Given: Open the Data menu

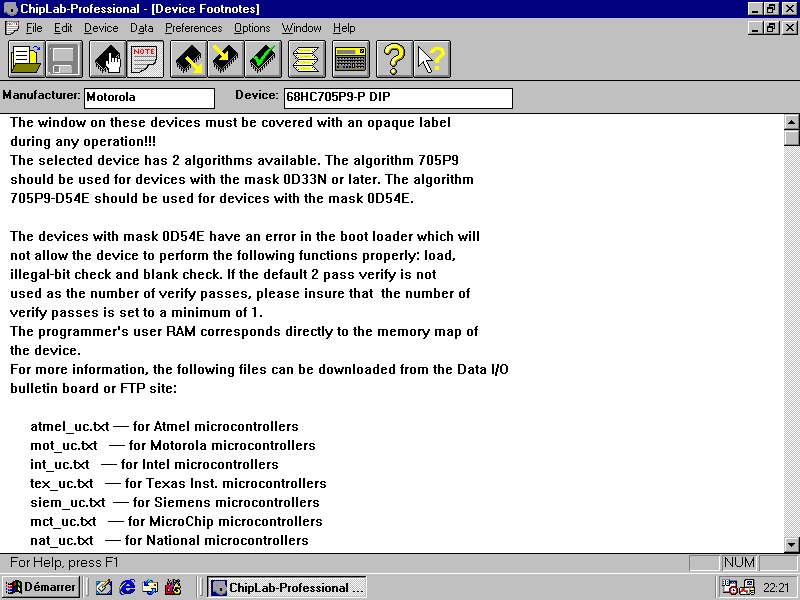Looking at the screenshot, I should (141, 28).
